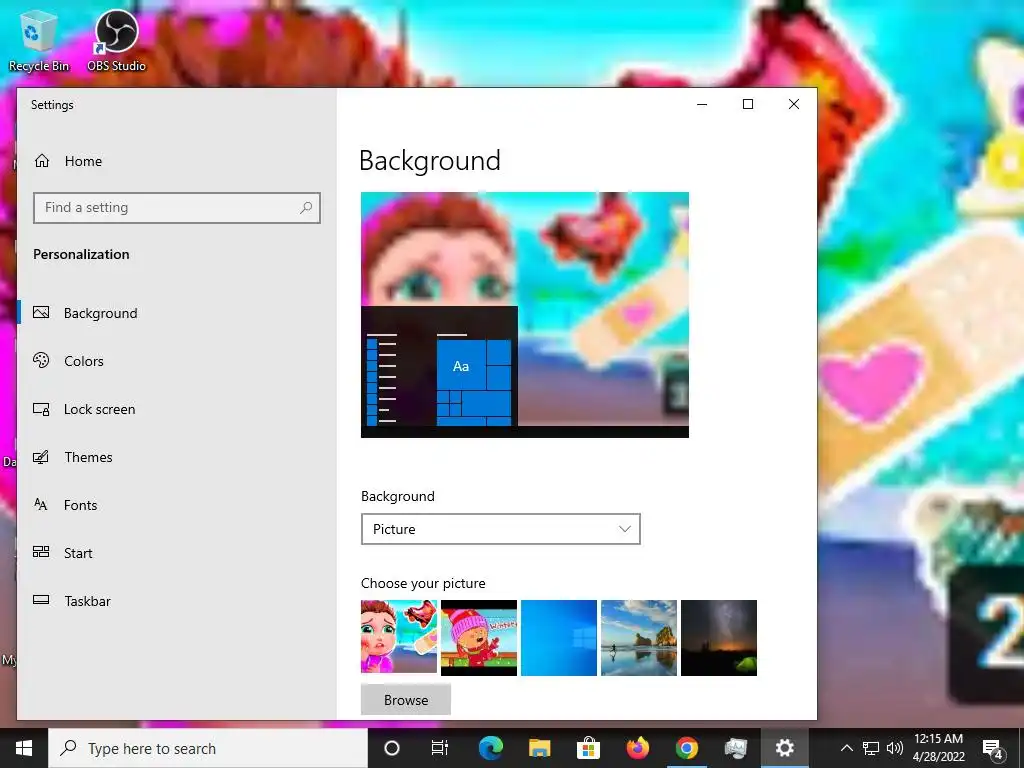The image size is (1024, 768).
Task: Open Task View on the taskbar
Action: [x=440, y=748]
